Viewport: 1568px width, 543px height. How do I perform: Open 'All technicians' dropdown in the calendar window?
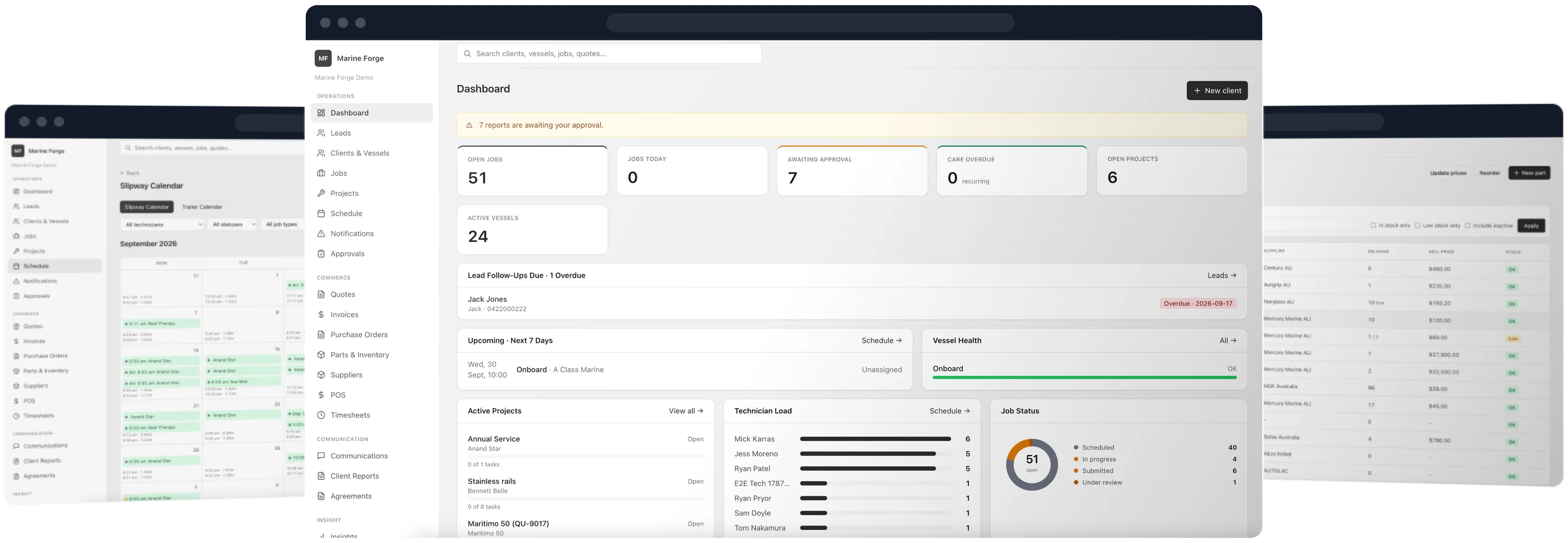click(x=163, y=225)
